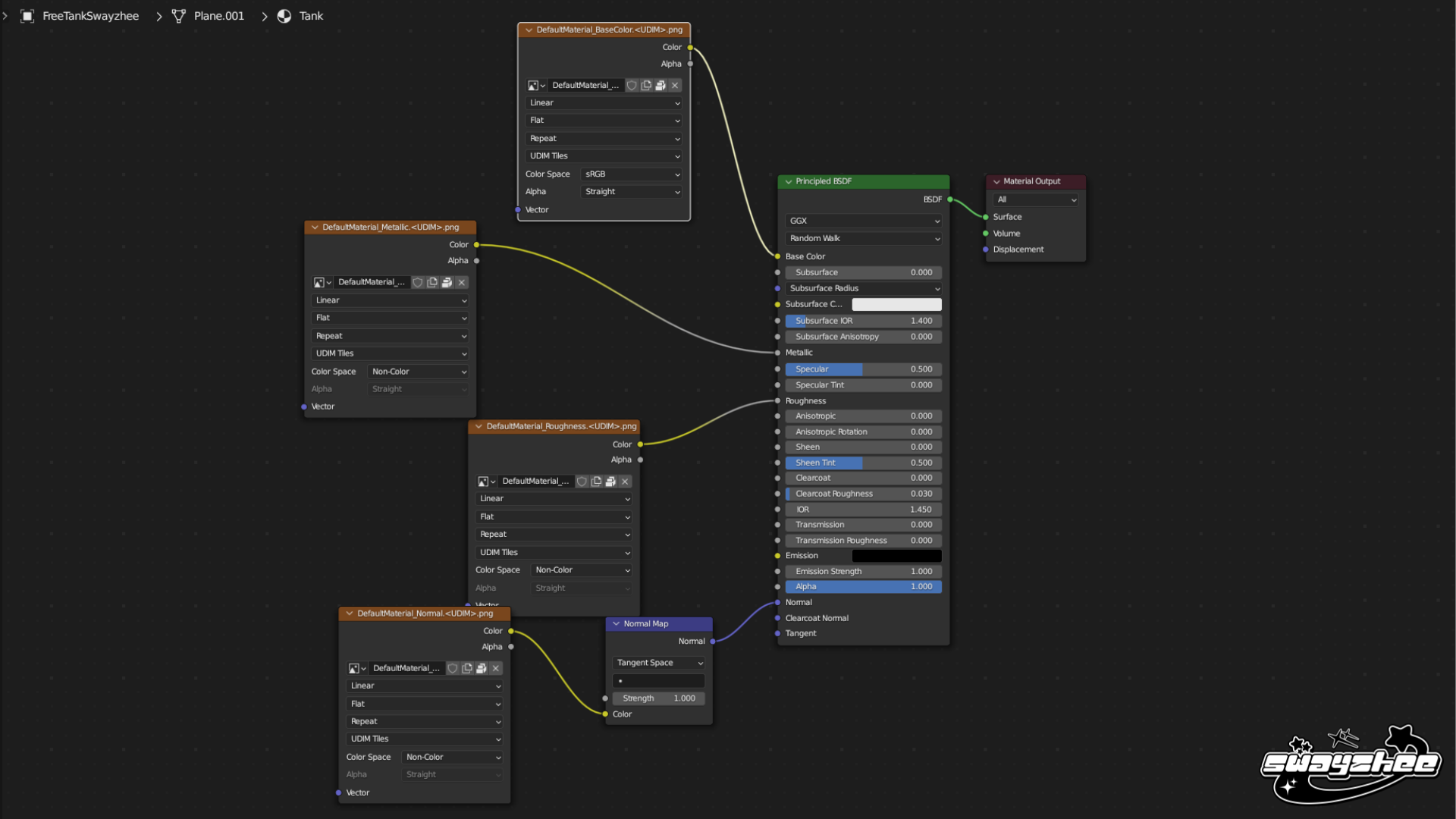Click the Subsurface Color white swatch
Screen dimensions: 1456x819
896,304
